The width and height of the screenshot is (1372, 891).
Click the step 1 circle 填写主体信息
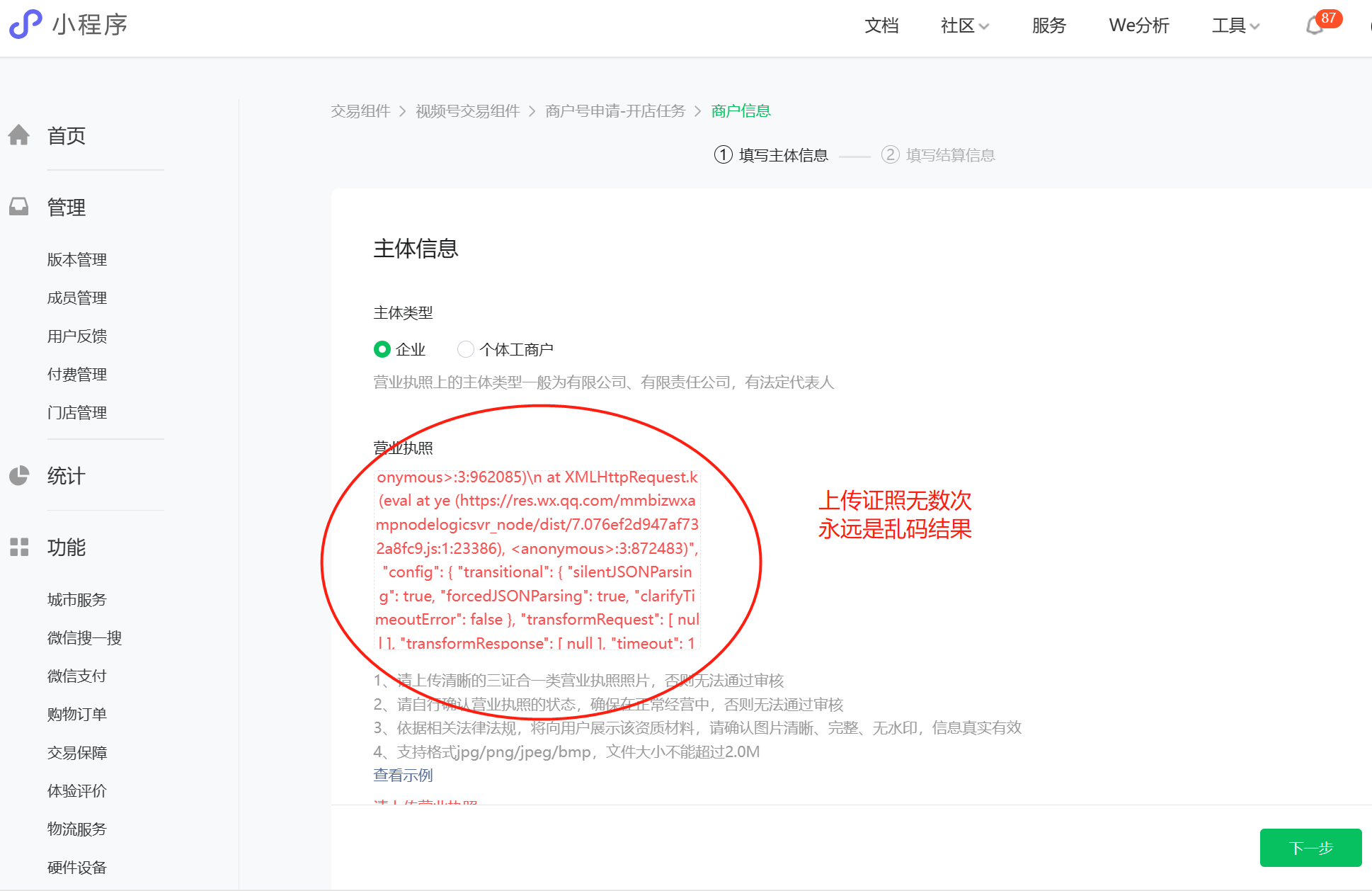[723, 154]
